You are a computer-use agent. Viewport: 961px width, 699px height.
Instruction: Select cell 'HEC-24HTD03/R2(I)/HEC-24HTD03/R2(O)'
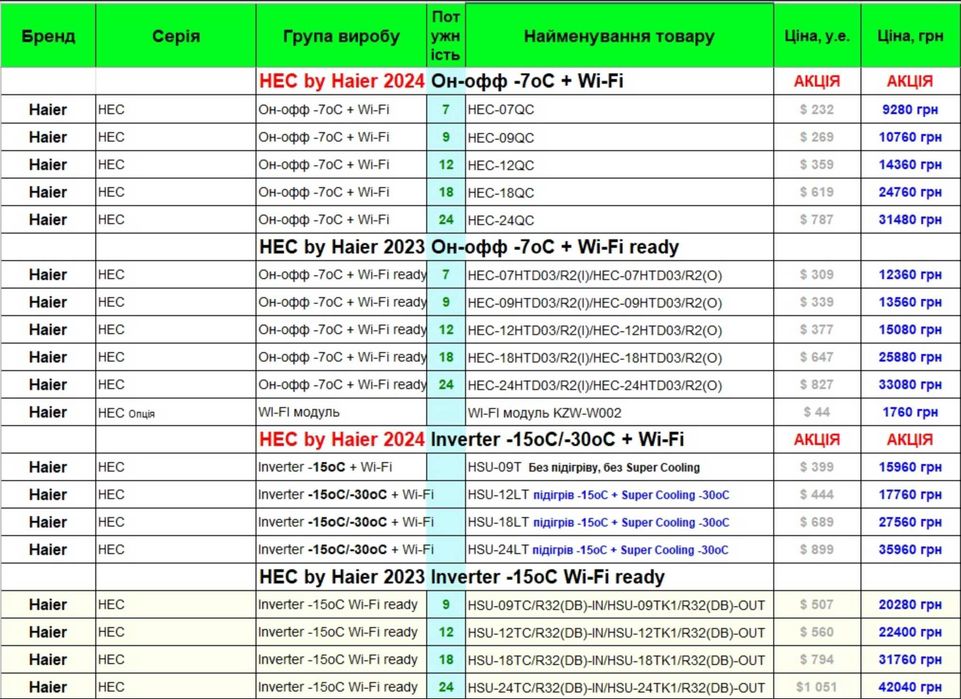(x=619, y=385)
